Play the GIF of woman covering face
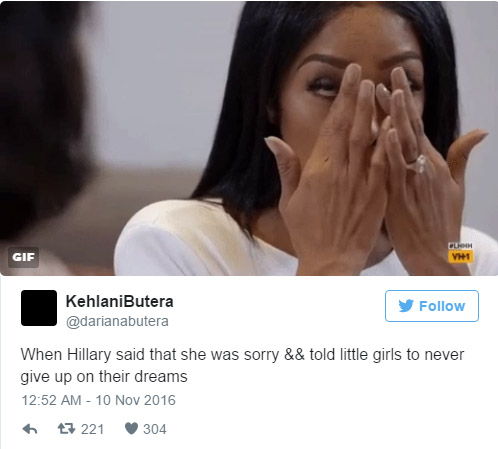Viewport: 498px width, 449px height. (x=249, y=138)
